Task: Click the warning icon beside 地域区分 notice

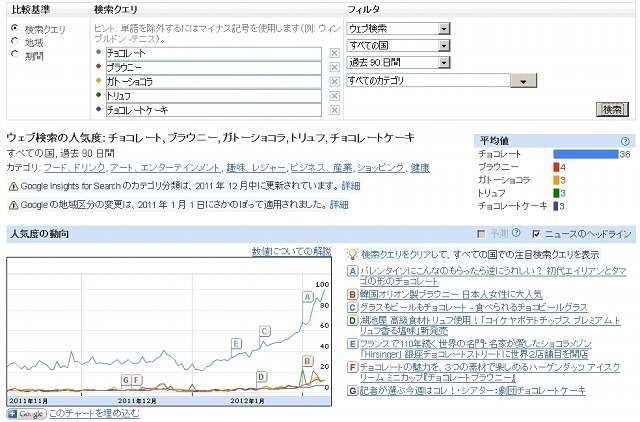Action: pos(13,205)
